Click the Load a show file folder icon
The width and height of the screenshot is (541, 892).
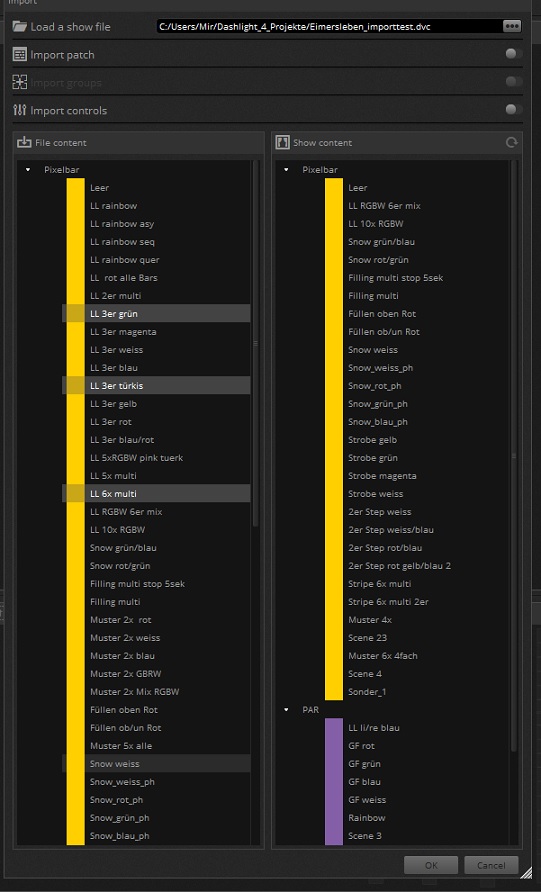coord(20,27)
